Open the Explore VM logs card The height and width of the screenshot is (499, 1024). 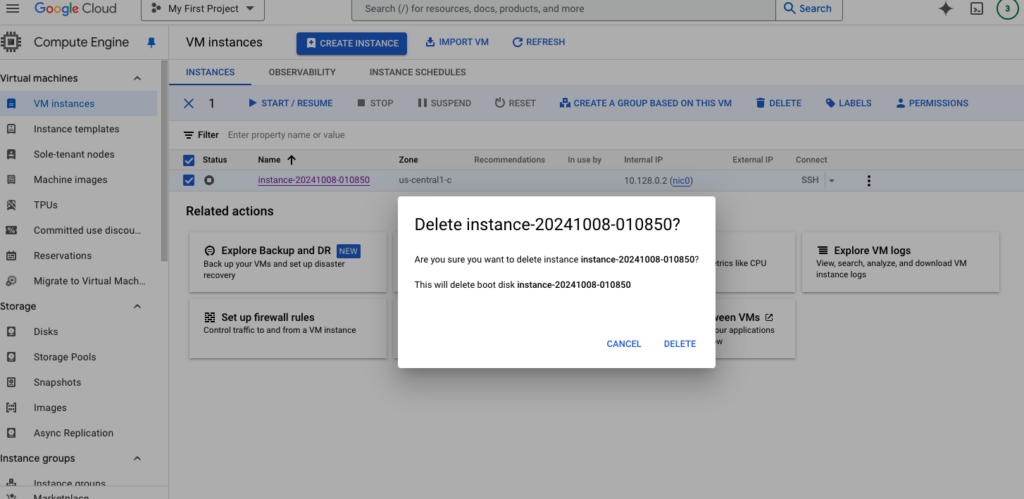[x=901, y=263]
